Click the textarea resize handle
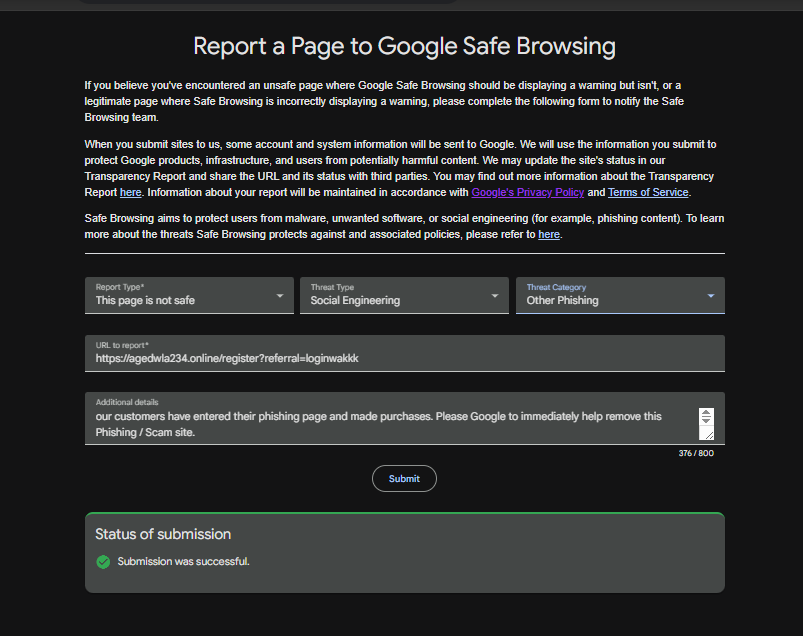Viewport: 803px width, 636px height. coord(708,435)
